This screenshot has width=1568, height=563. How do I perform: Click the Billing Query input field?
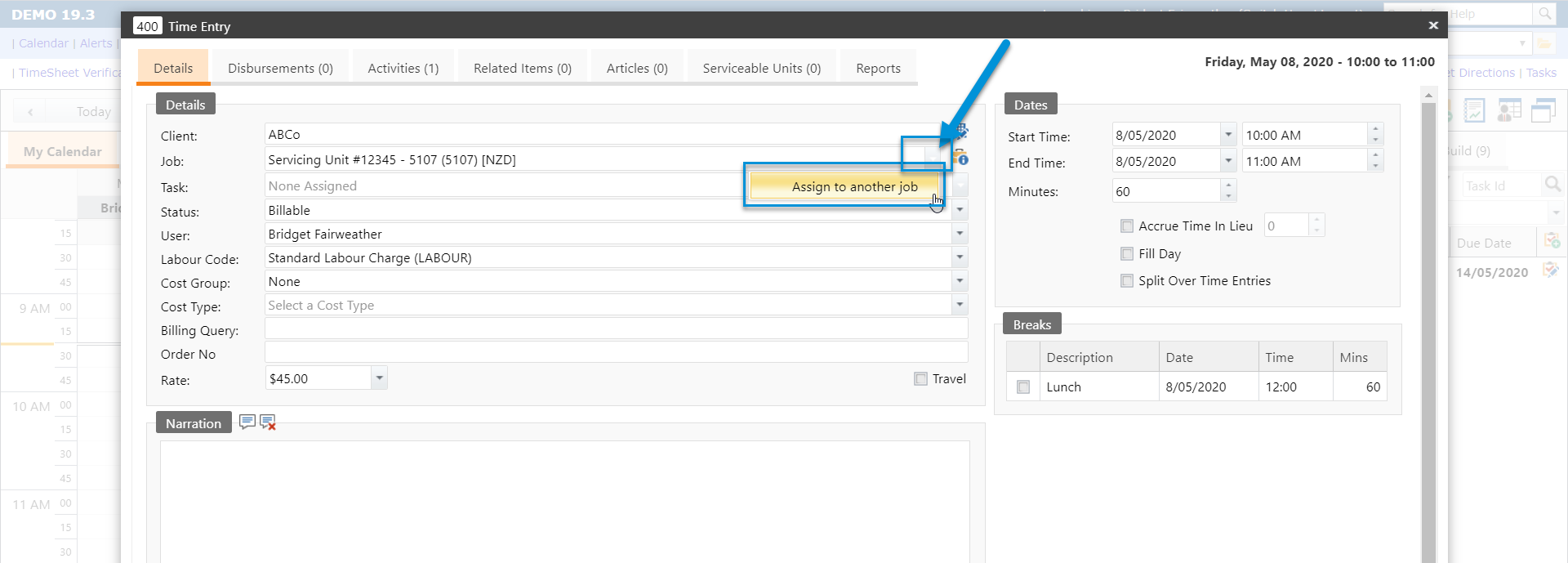[616, 329]
